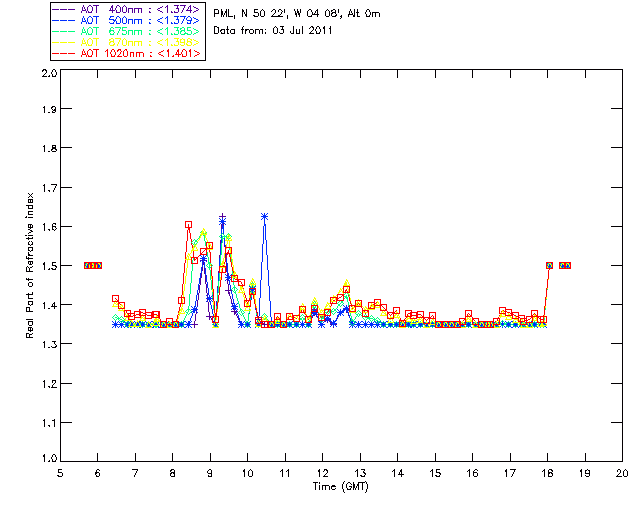Click y-axis tick label 1.5
This screenshot has height=512, width=640.
point(49,266)
